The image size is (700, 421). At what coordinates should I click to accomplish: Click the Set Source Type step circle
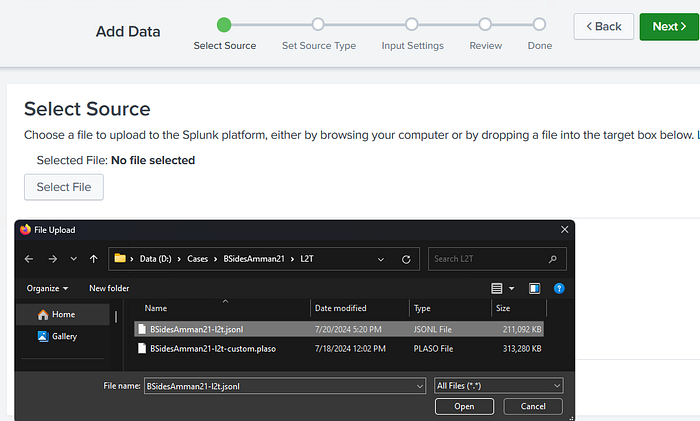coord(318,25)
